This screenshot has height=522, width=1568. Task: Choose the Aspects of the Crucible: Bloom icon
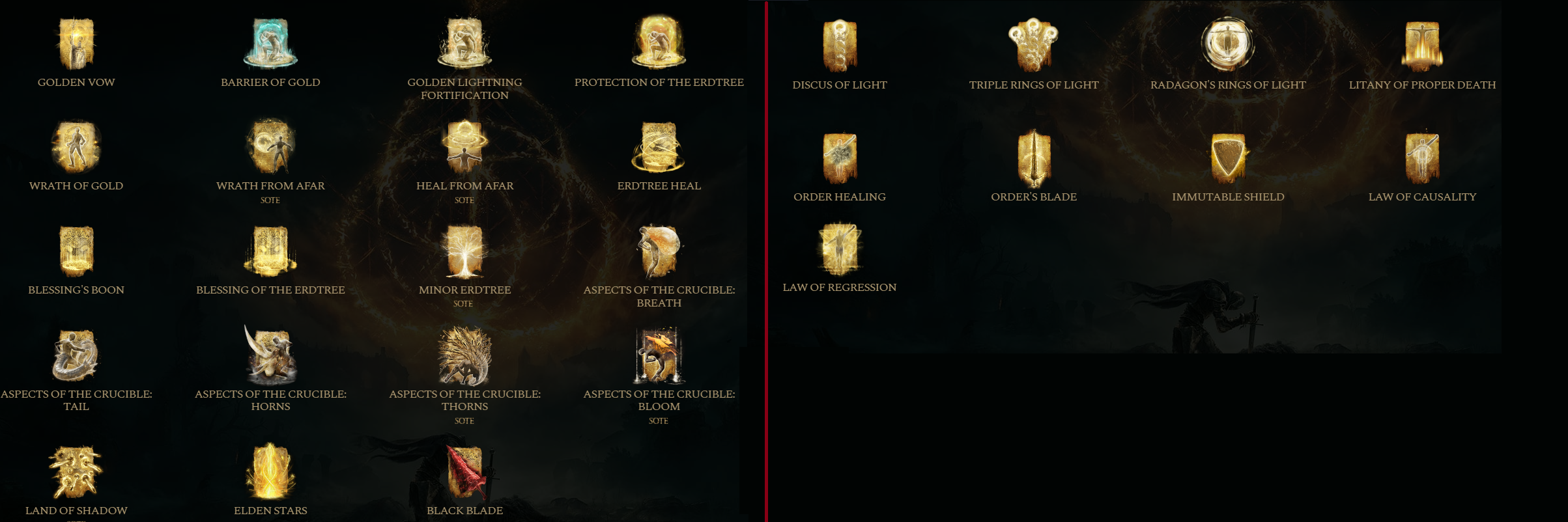pyautogui.click(x=659, y=355)
